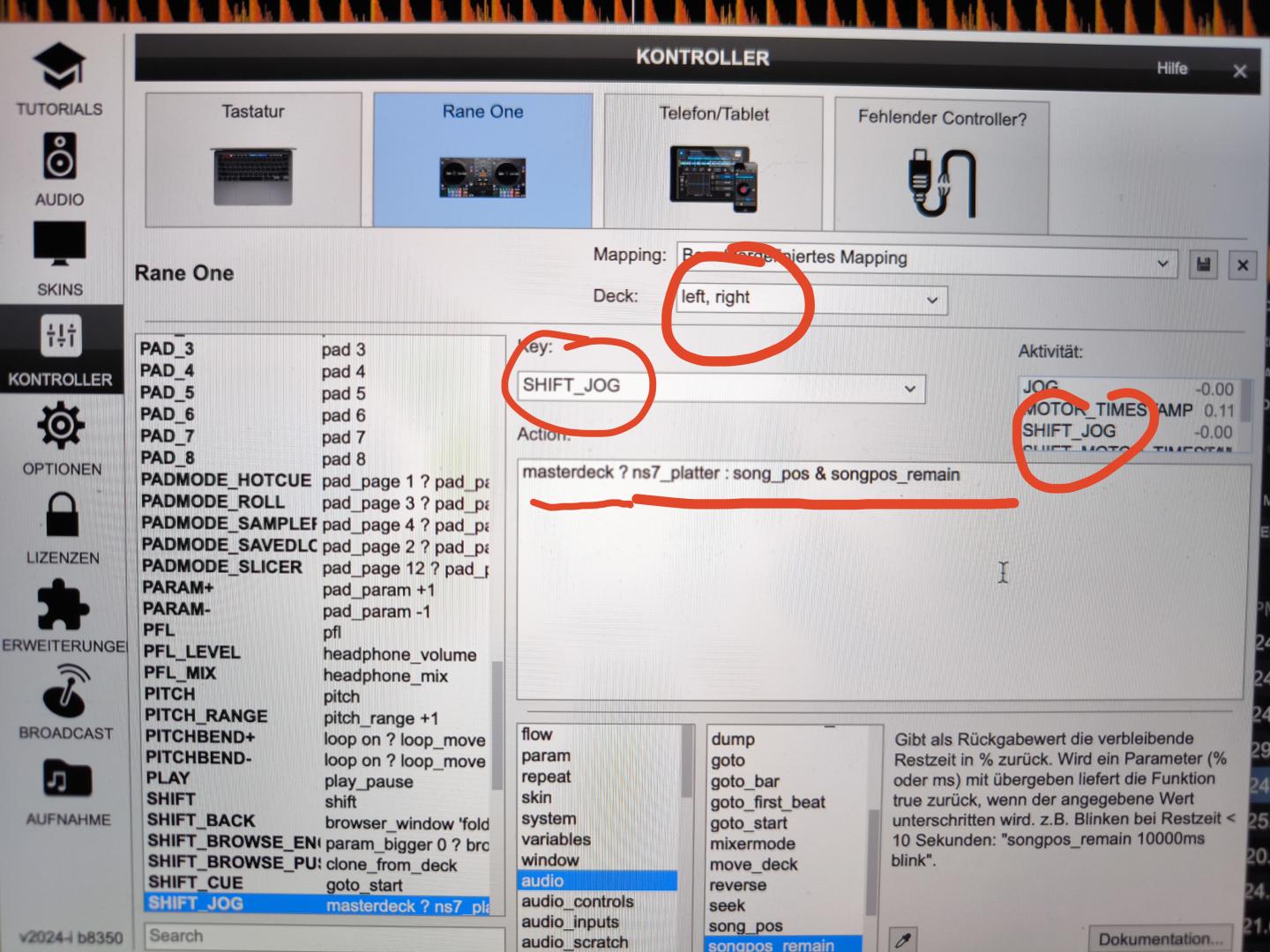Select the audio category in list
This screenshot has width=1270, height=952.
[x=598, y=881]
